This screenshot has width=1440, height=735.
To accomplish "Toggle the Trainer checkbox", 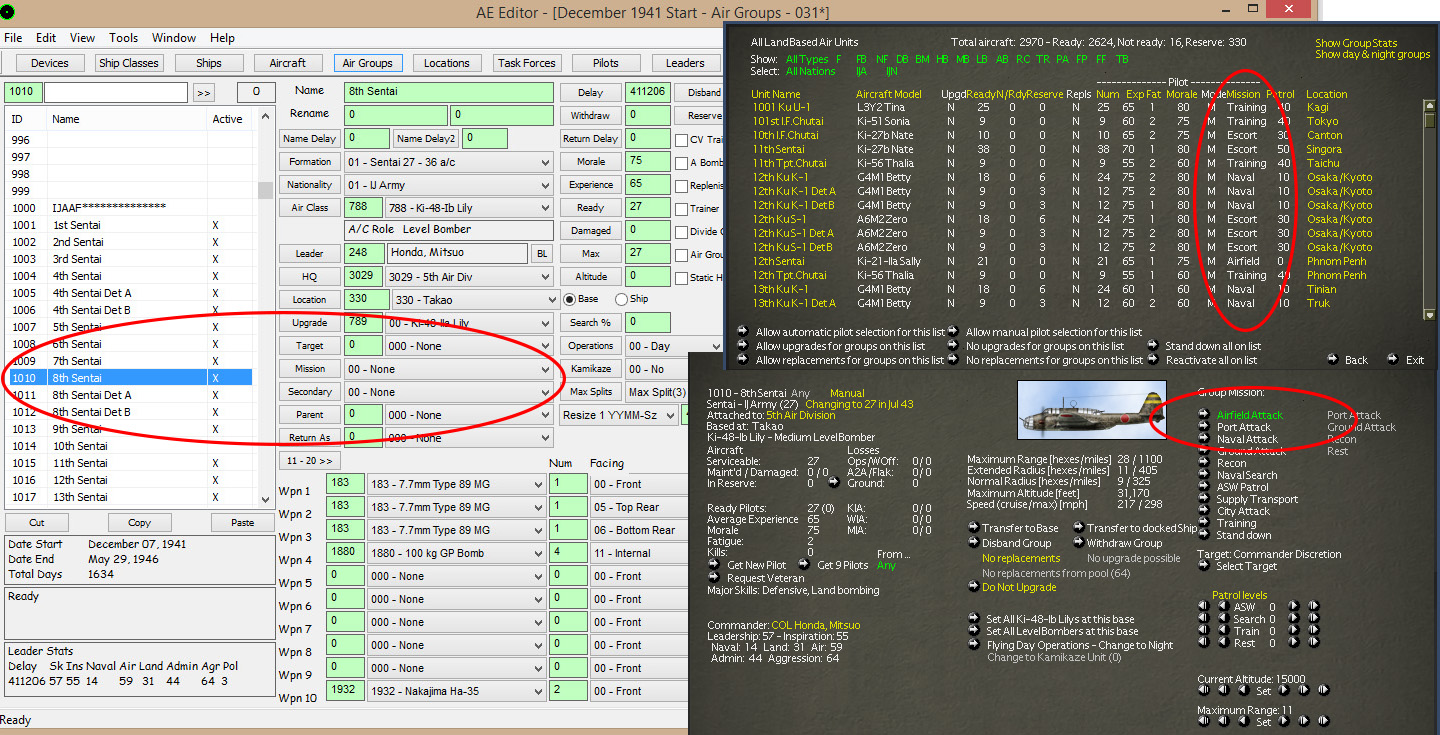I will click(681, 209).
